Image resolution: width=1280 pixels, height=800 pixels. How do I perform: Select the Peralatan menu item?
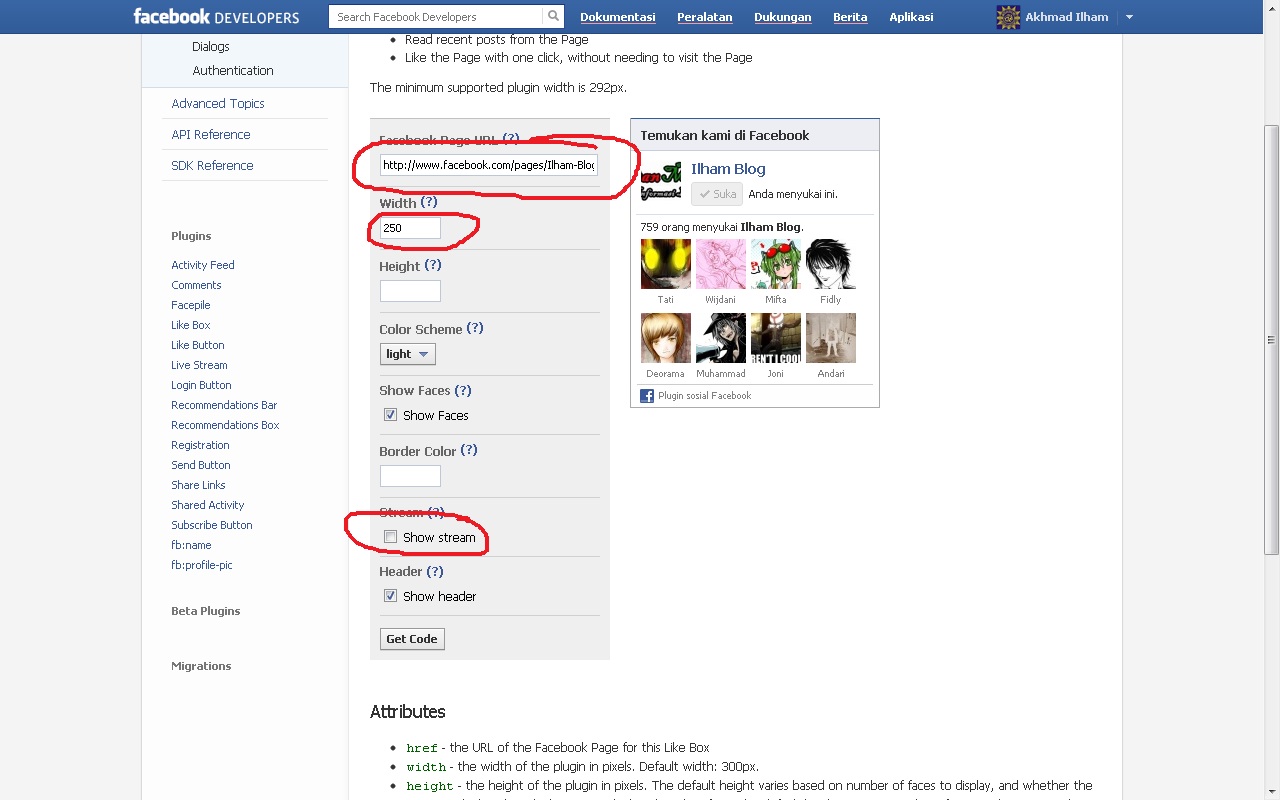pyautogui.click(x=705, y=16)
